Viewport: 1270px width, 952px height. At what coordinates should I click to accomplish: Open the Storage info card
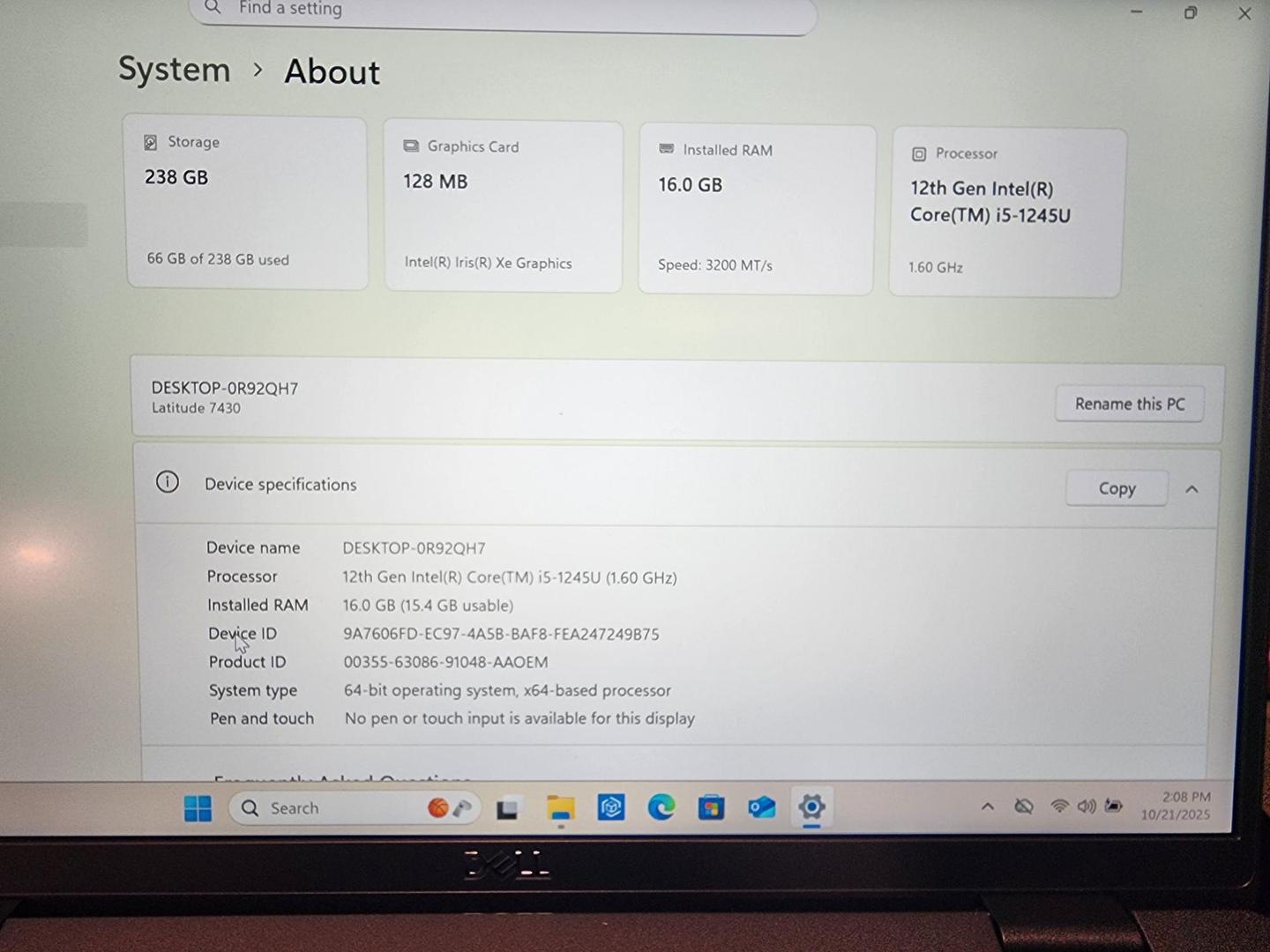pyautogui.click(x=246, y=202)
